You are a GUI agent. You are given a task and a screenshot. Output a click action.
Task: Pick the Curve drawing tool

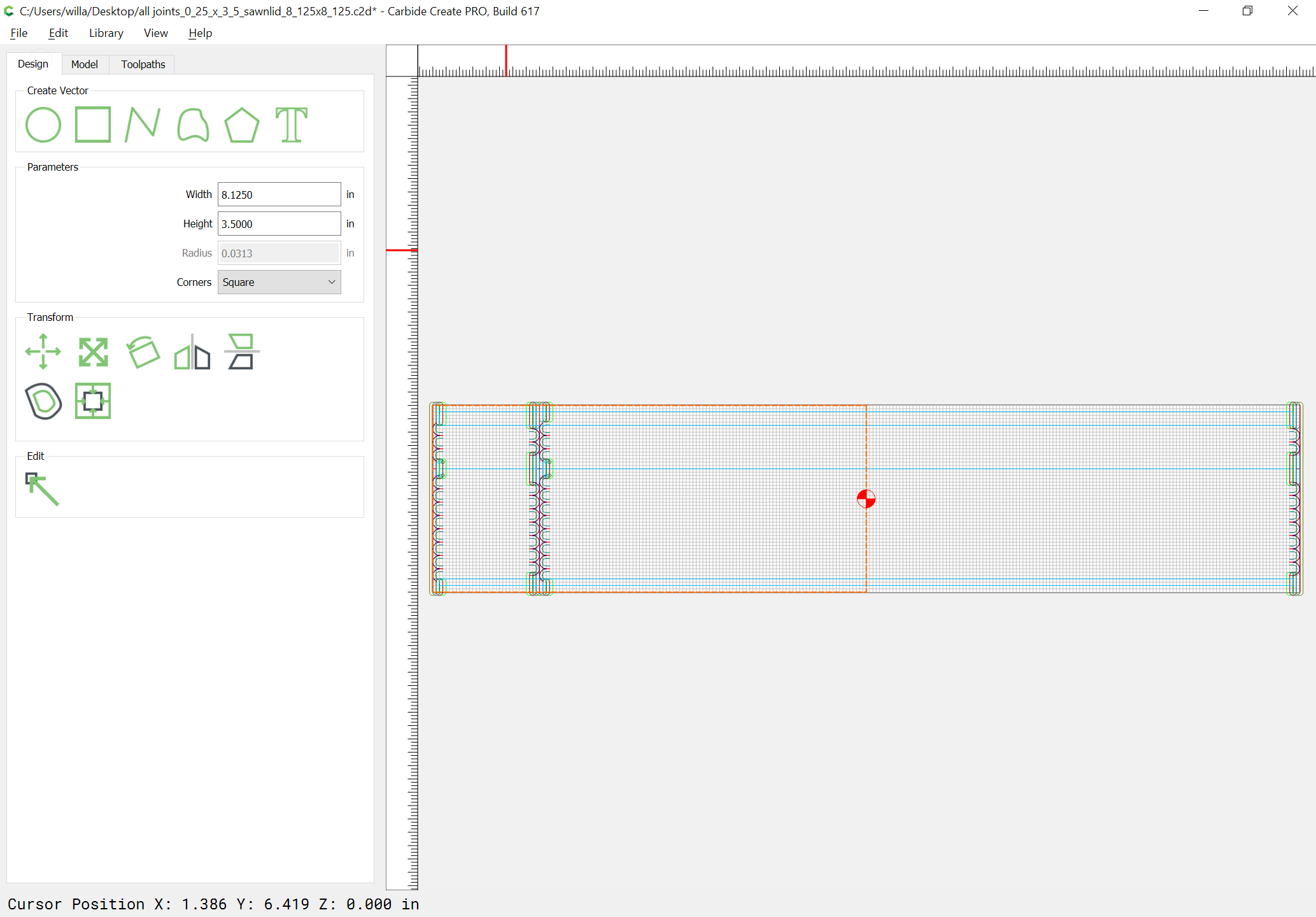193,124
